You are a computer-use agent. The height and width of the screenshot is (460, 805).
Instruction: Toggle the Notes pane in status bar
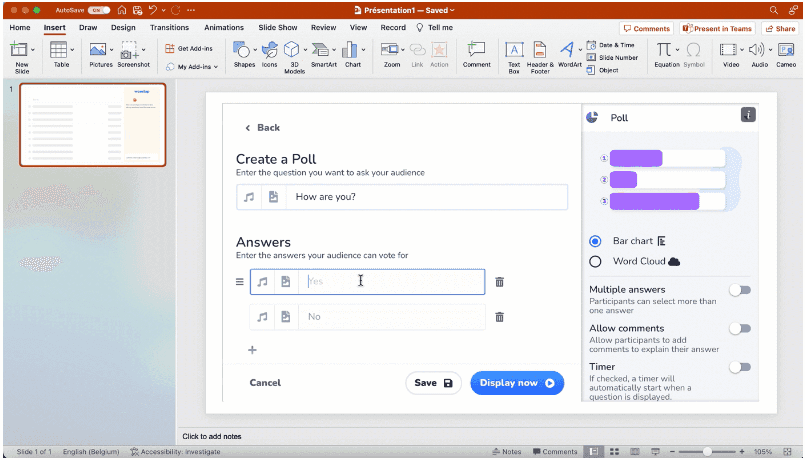507,452
